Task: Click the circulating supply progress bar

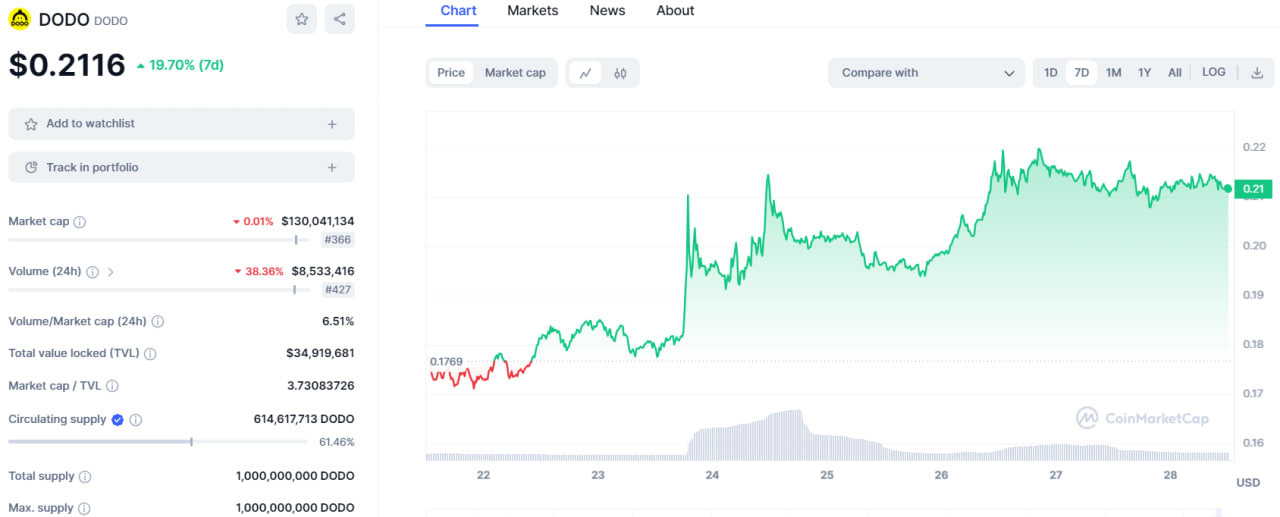Action: coord(158,441)
